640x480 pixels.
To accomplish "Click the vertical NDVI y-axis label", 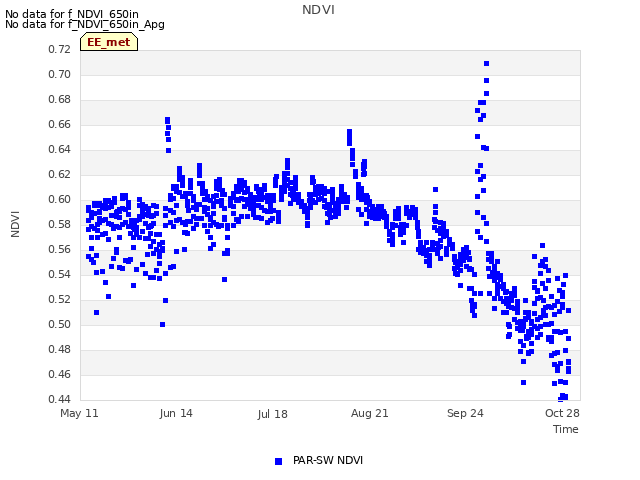I will click(15, 224).
